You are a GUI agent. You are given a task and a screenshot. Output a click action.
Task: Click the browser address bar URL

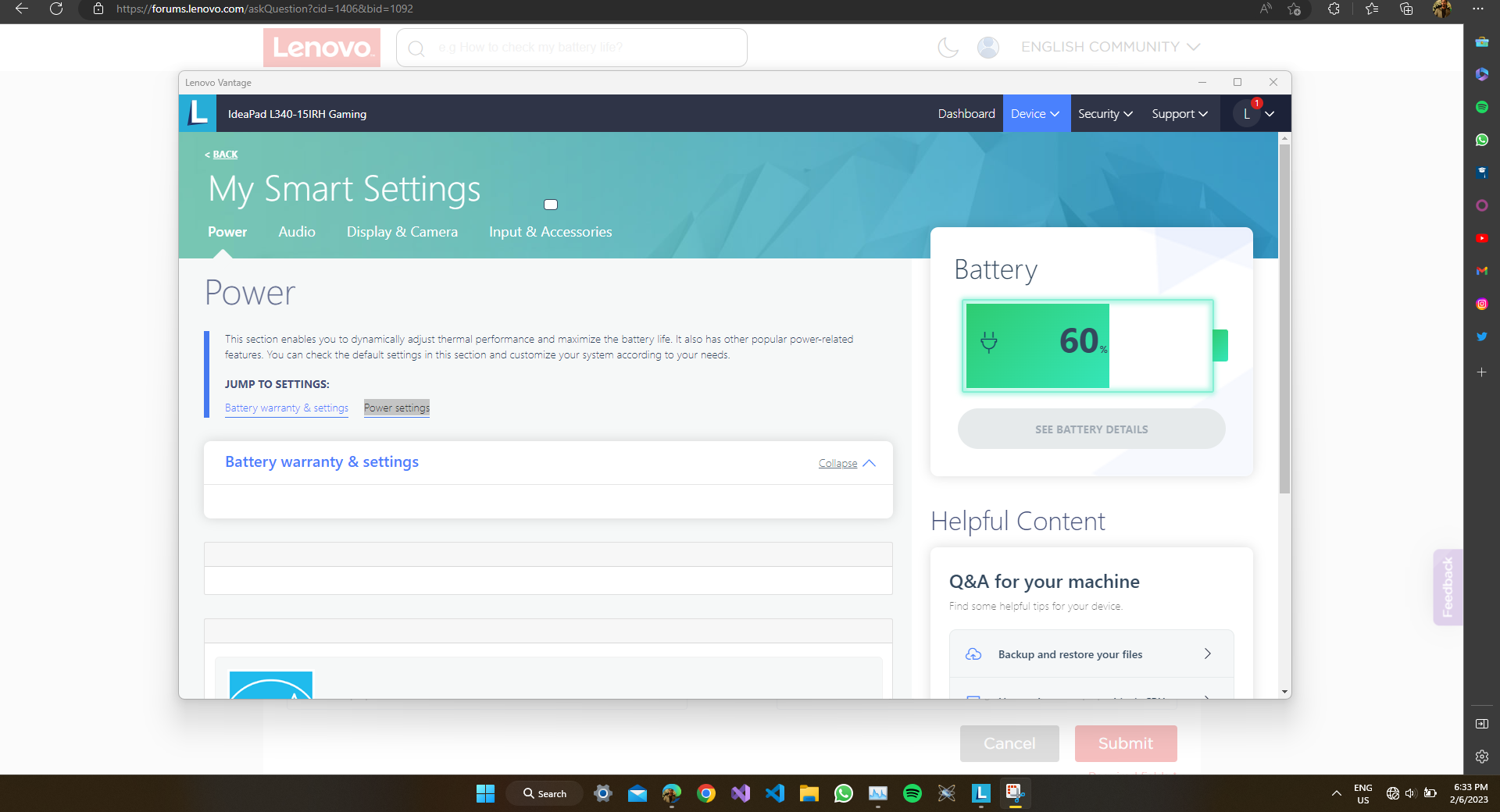click(x=265, y=9)
